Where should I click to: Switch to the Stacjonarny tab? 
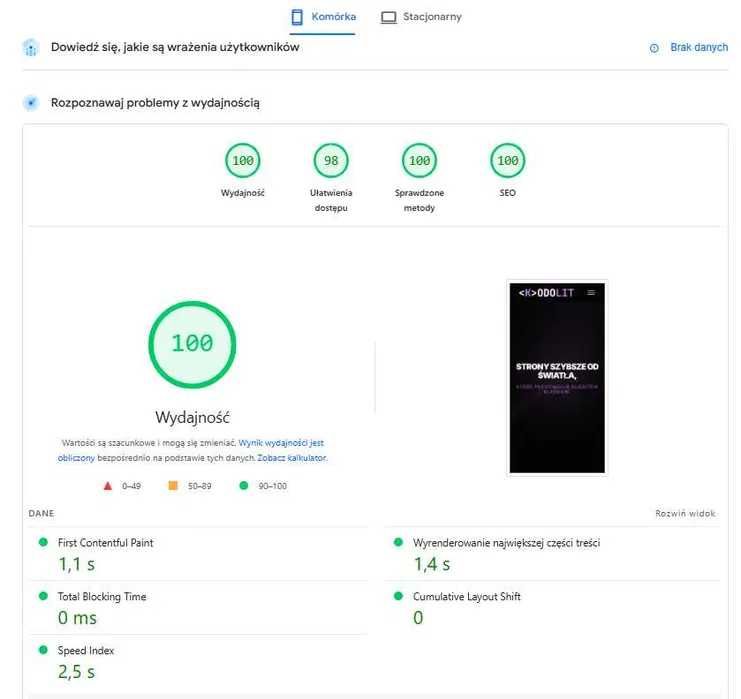point(421,17)
